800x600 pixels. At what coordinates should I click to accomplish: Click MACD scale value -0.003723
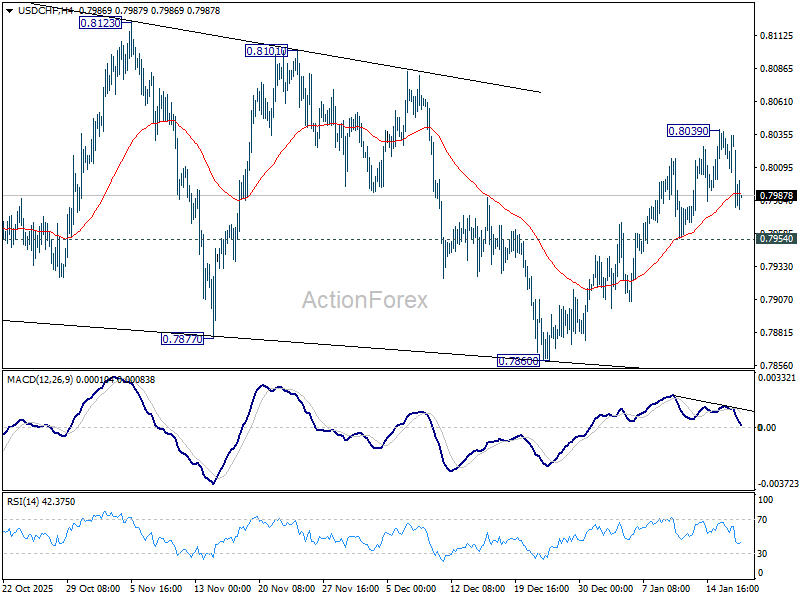[x=778, y=483]
